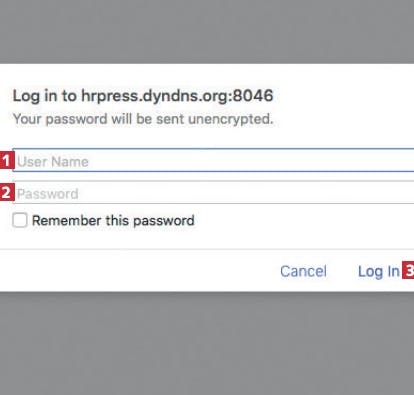This screenshot has width=414, height=395.
Task: Cancel the login dialog
Action: pos(303,271)
